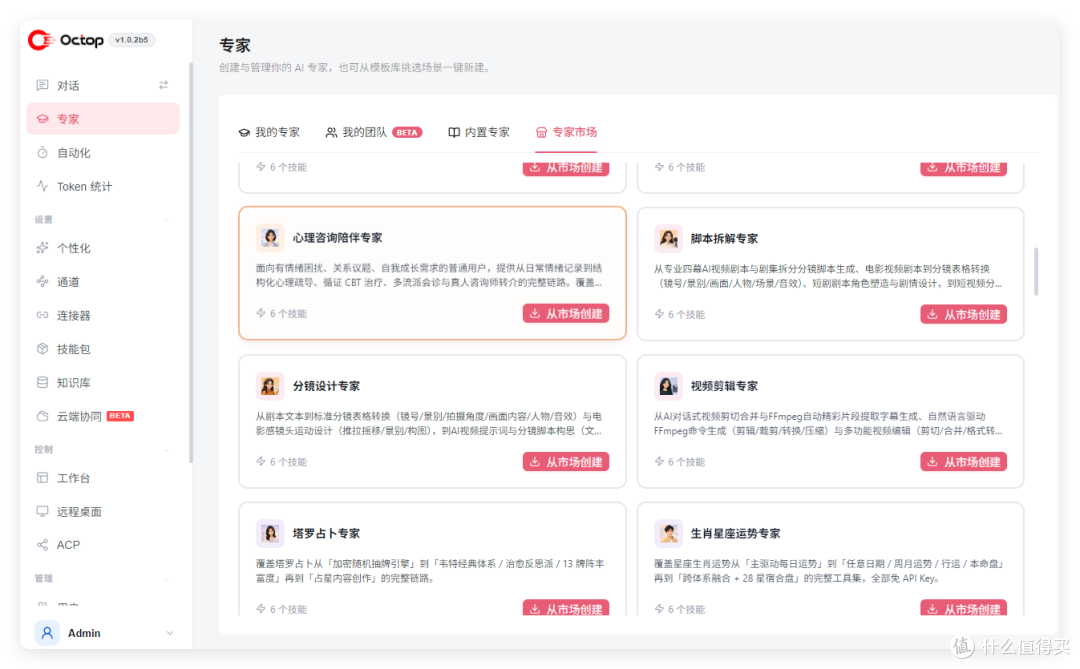Open 远程桌面 in the sidebar
The height and width of the screenshot is (669, 1080).
coord(103,512)
